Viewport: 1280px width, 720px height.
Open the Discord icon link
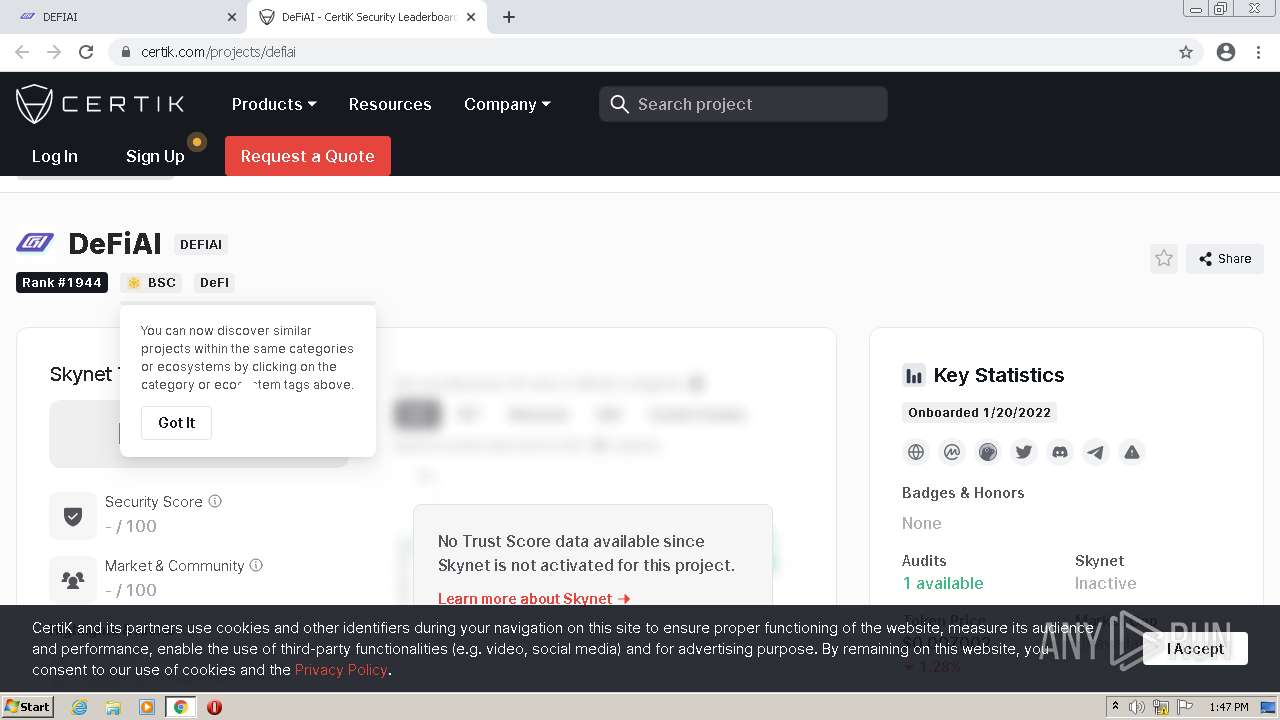click(1060, 452)
